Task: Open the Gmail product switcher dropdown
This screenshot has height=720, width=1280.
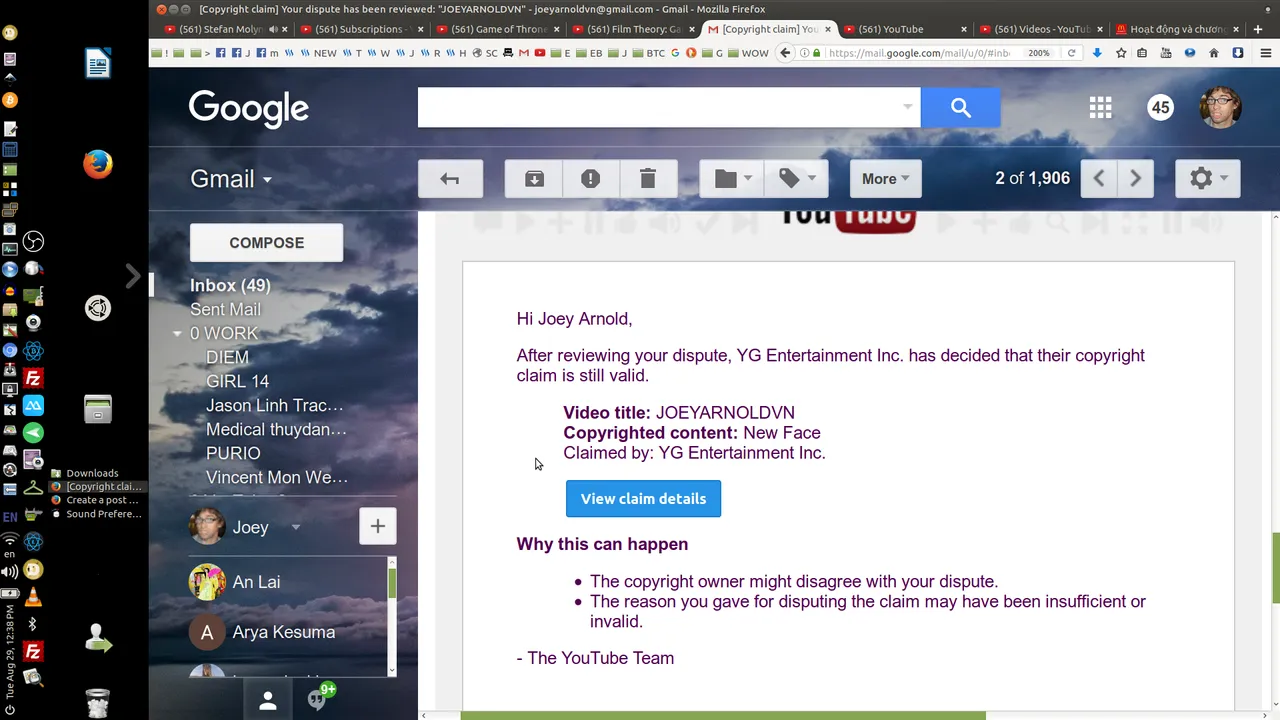Action: (231, 179)
